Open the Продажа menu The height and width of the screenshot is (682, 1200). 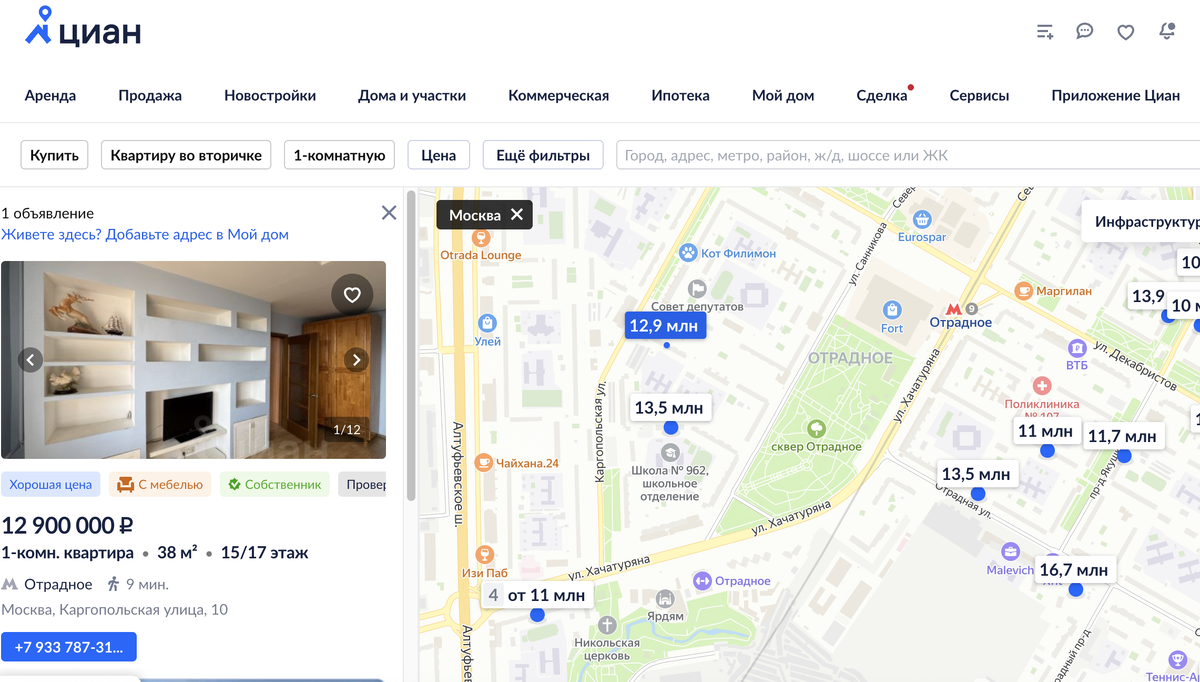click(150, 96)
